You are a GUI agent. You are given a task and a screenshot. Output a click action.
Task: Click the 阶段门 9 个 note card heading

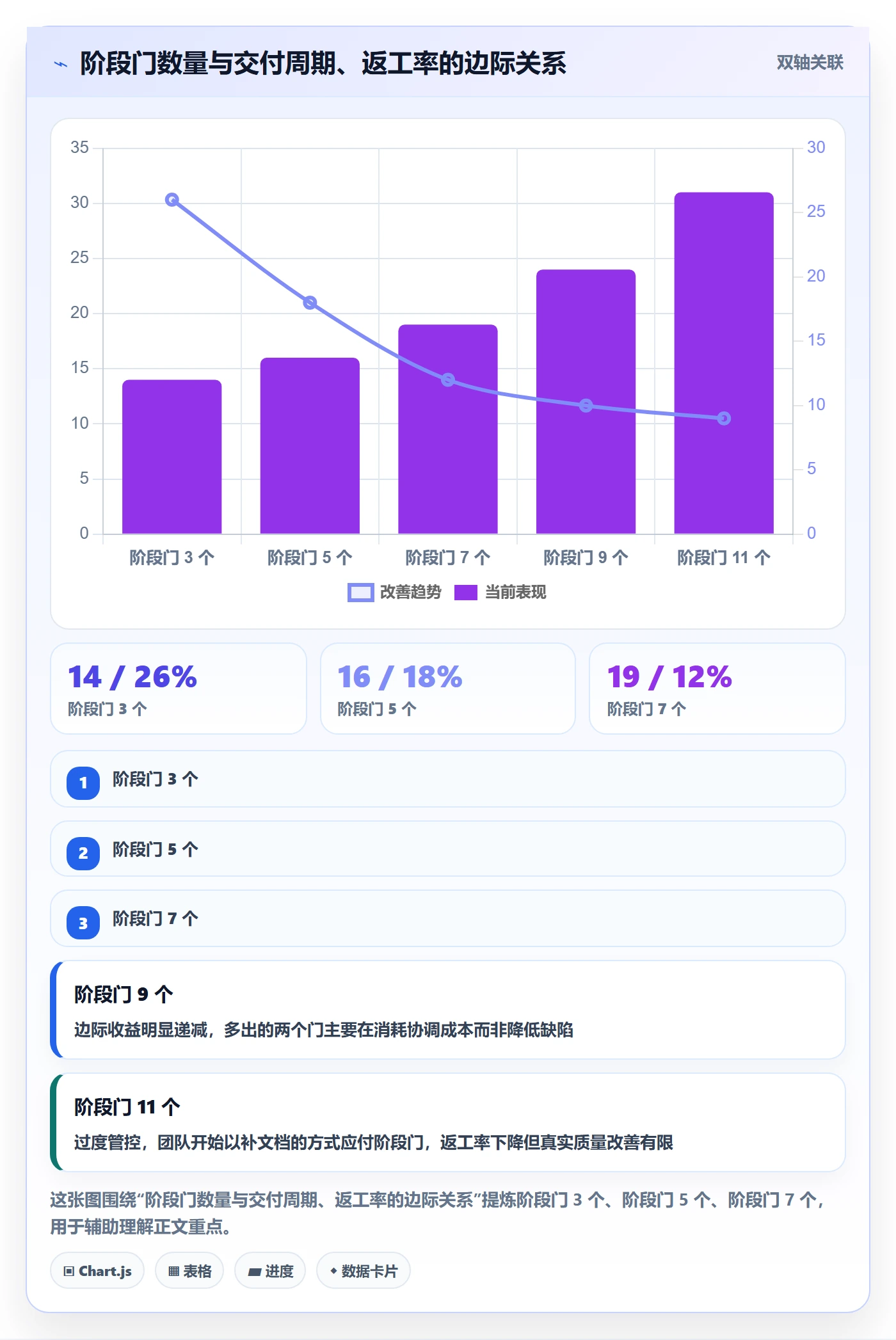(124, 994)
